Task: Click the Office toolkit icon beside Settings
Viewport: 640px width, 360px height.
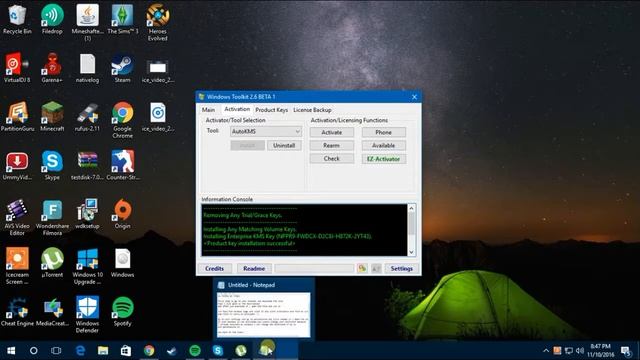Action: pyautogui.click(x=362, y=268)
